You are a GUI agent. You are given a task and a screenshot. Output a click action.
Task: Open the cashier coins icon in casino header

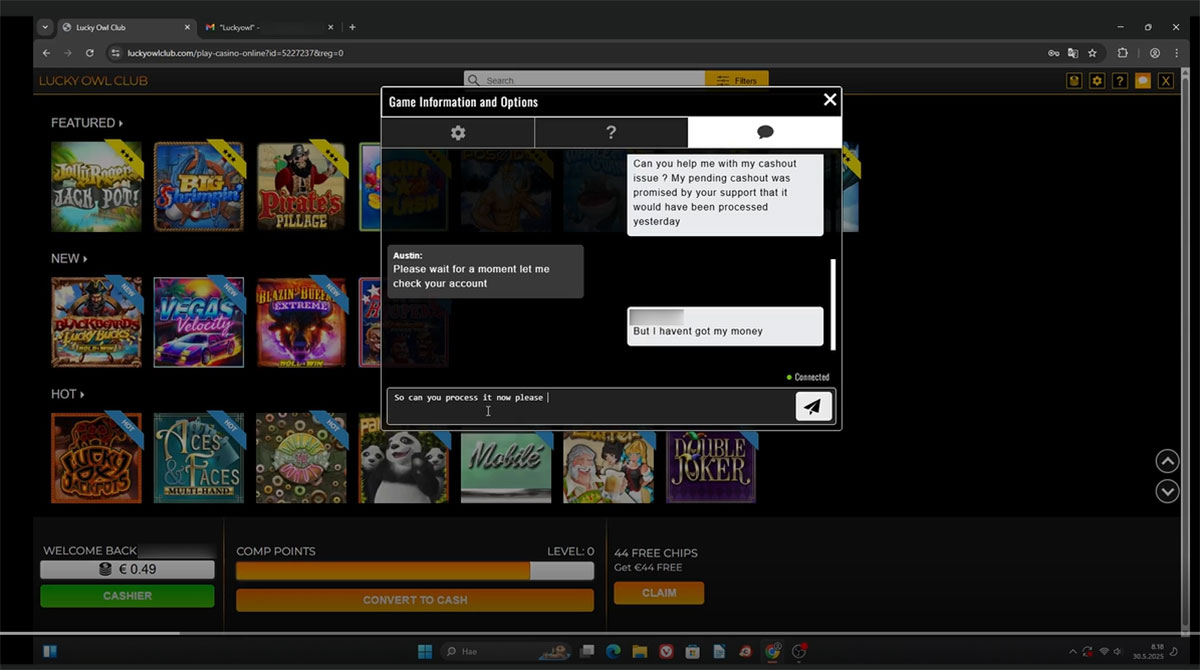coord(1075,81)
